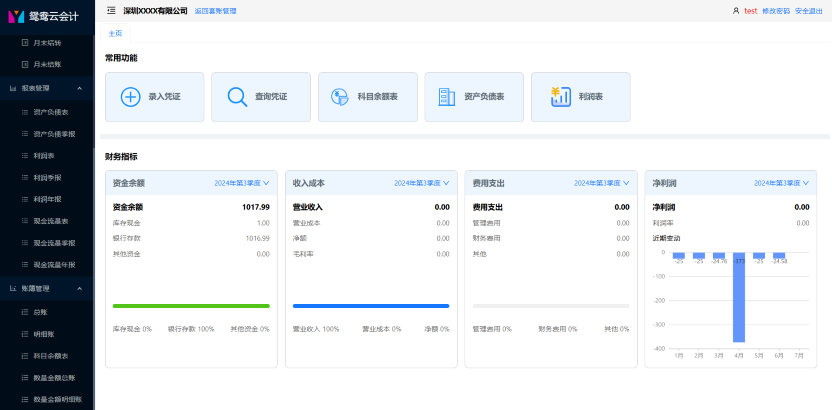832x410 pixels.
Task: Collapse the 账簿管理 sidebar section
Action: [79, 288]
